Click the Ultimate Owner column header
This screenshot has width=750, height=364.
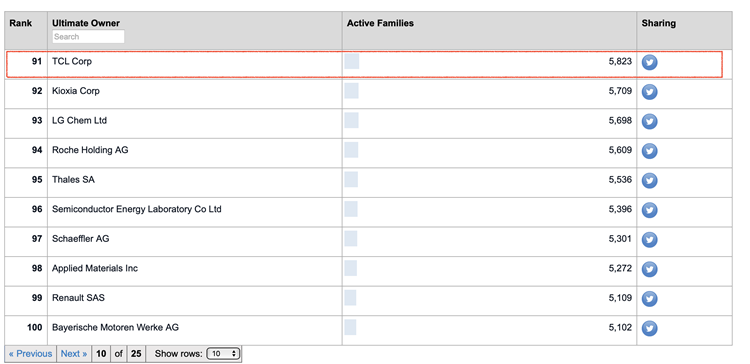(x=86, y=23)
